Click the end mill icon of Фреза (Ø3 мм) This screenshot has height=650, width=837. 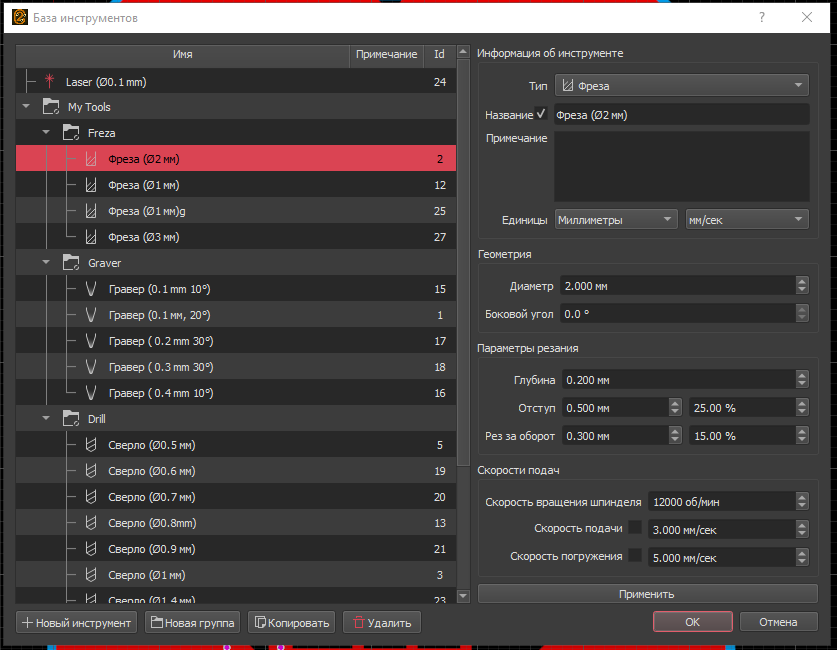[x=91, y=237]
